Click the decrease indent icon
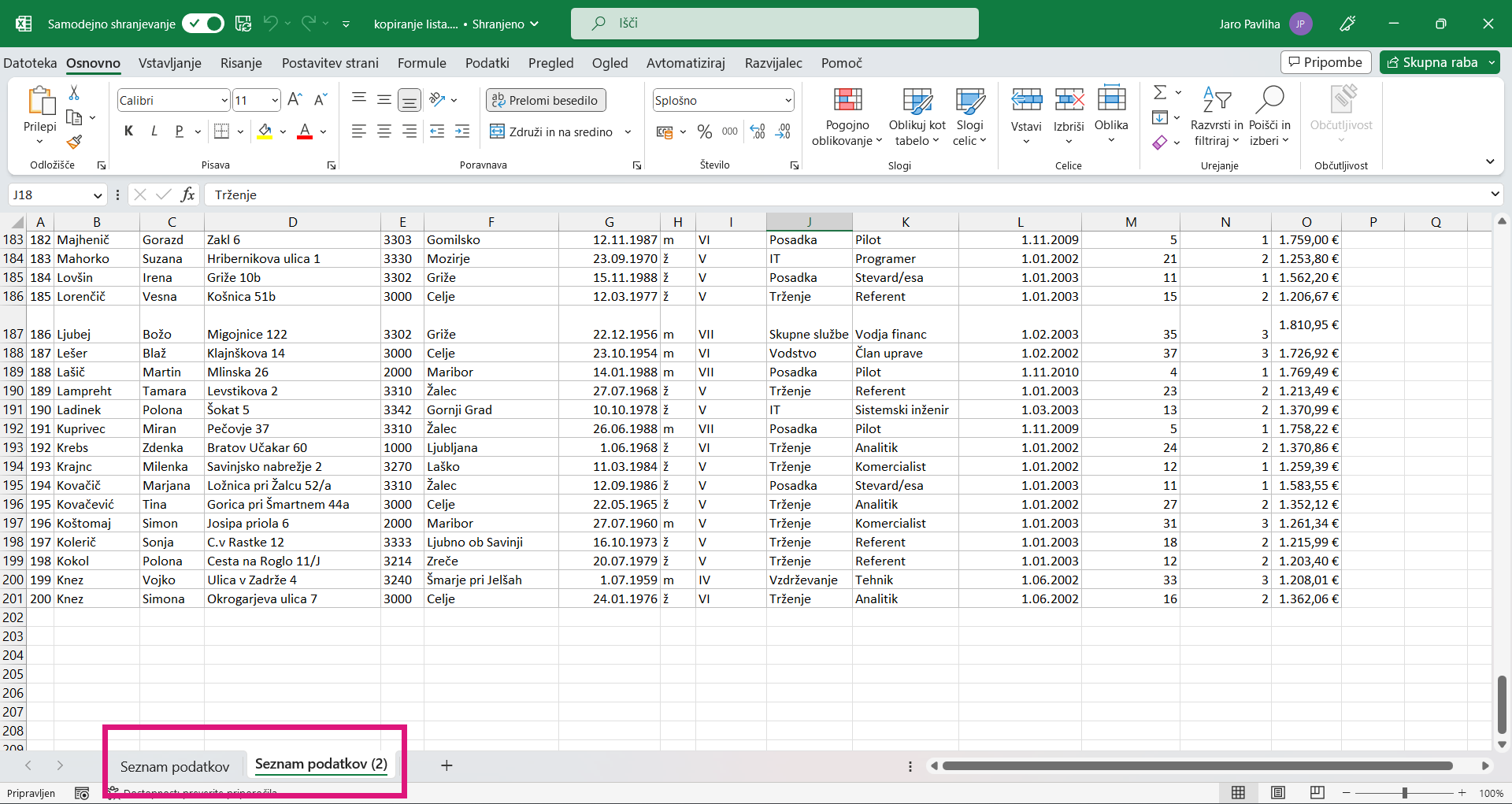This screenshot has height=804, width=1512. 437,132
